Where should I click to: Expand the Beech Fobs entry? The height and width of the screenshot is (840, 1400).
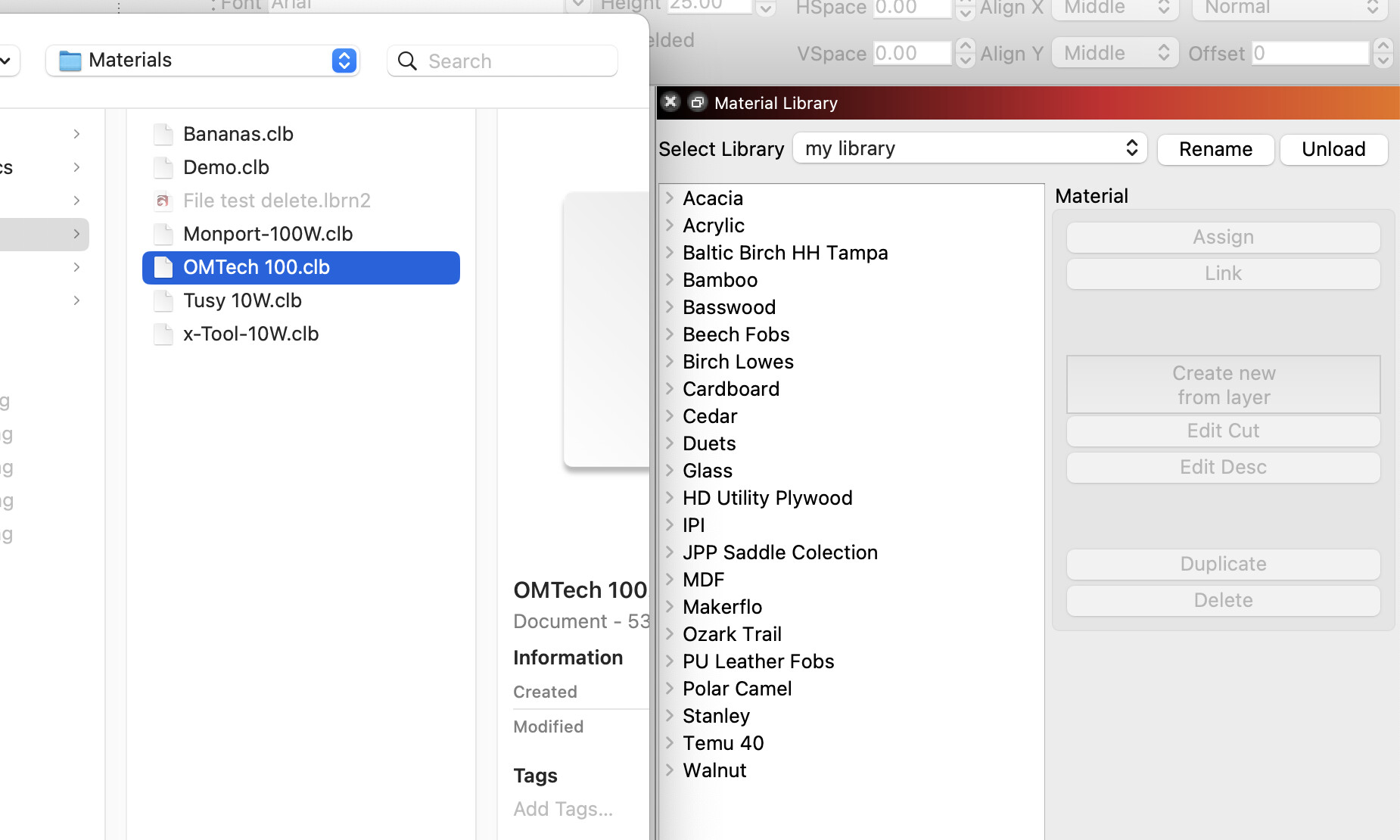click(670, 334)
